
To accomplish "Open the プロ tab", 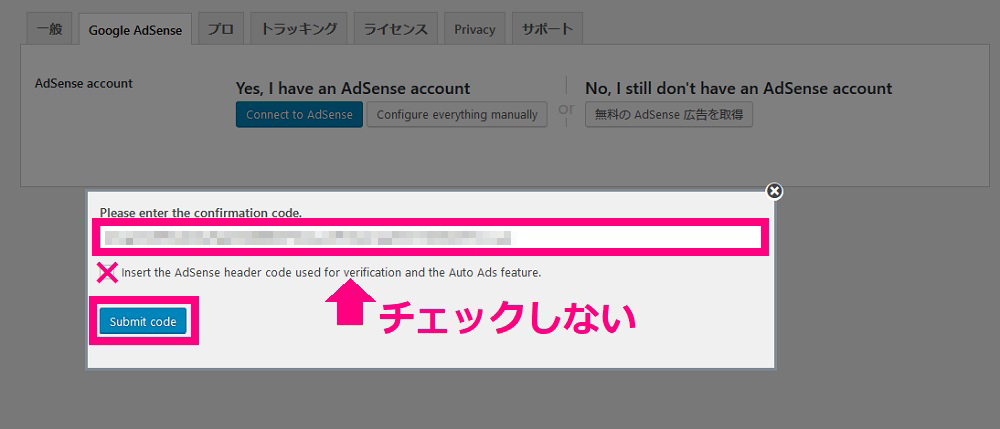I will [x=221, y=29].
